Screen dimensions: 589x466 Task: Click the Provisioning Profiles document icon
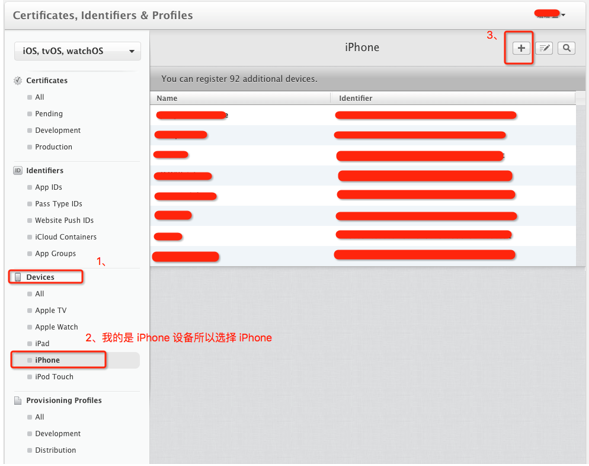pyautogui.click(x=18, y=400)
